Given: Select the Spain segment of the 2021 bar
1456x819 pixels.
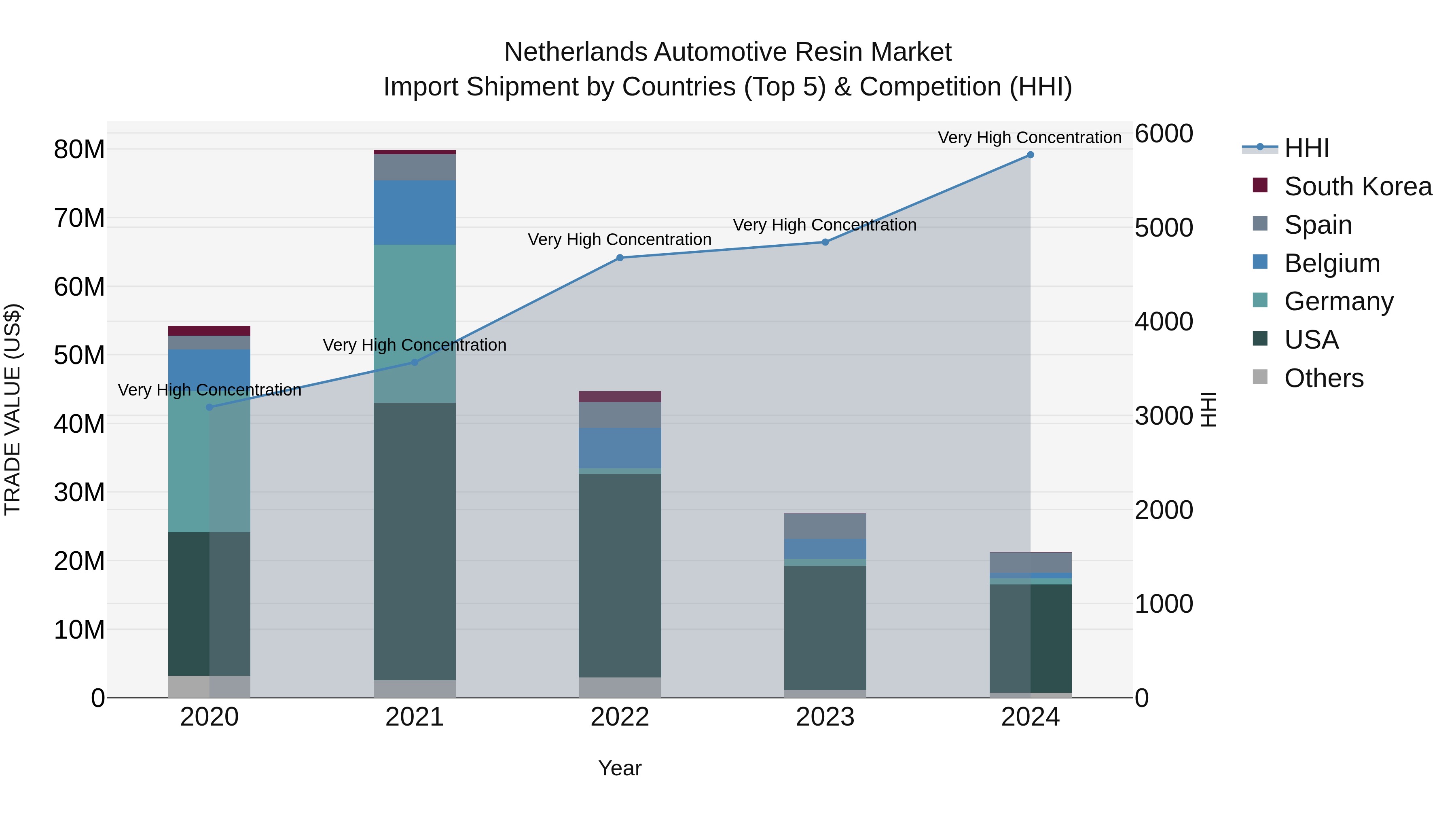Looking at the screenshot, I should (415, 167).
